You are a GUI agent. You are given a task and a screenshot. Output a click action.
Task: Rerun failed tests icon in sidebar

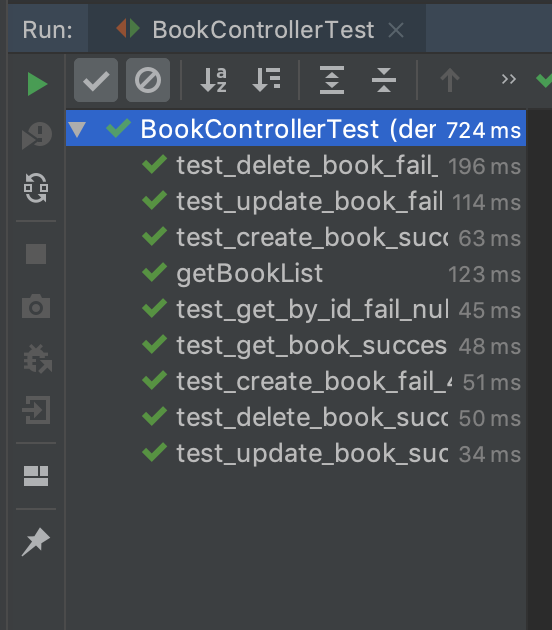coord(37,136)
